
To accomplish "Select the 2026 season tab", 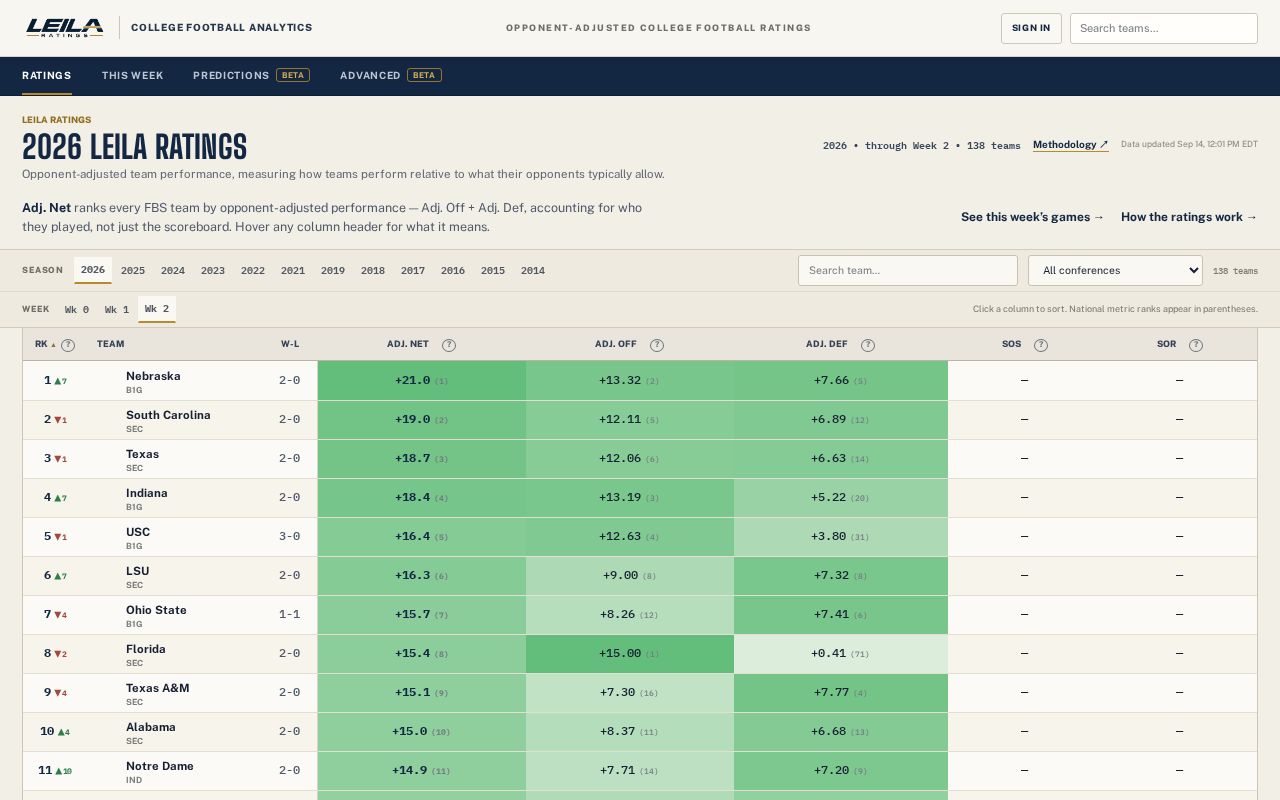I will pos(93,270).
